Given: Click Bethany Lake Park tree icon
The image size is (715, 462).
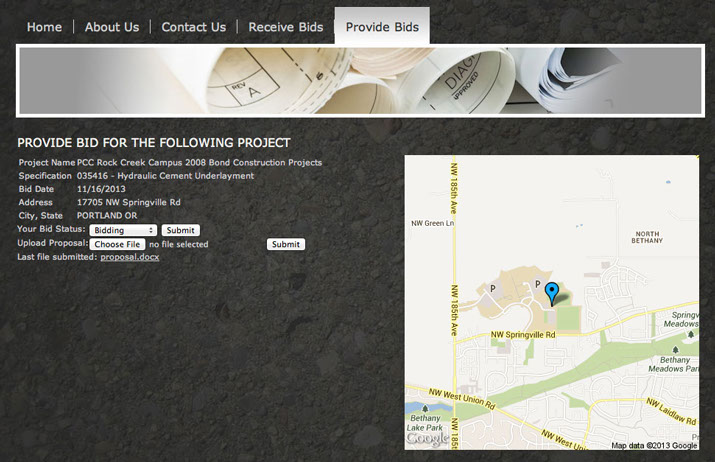Looking at the screenshot, I should 425,409.
